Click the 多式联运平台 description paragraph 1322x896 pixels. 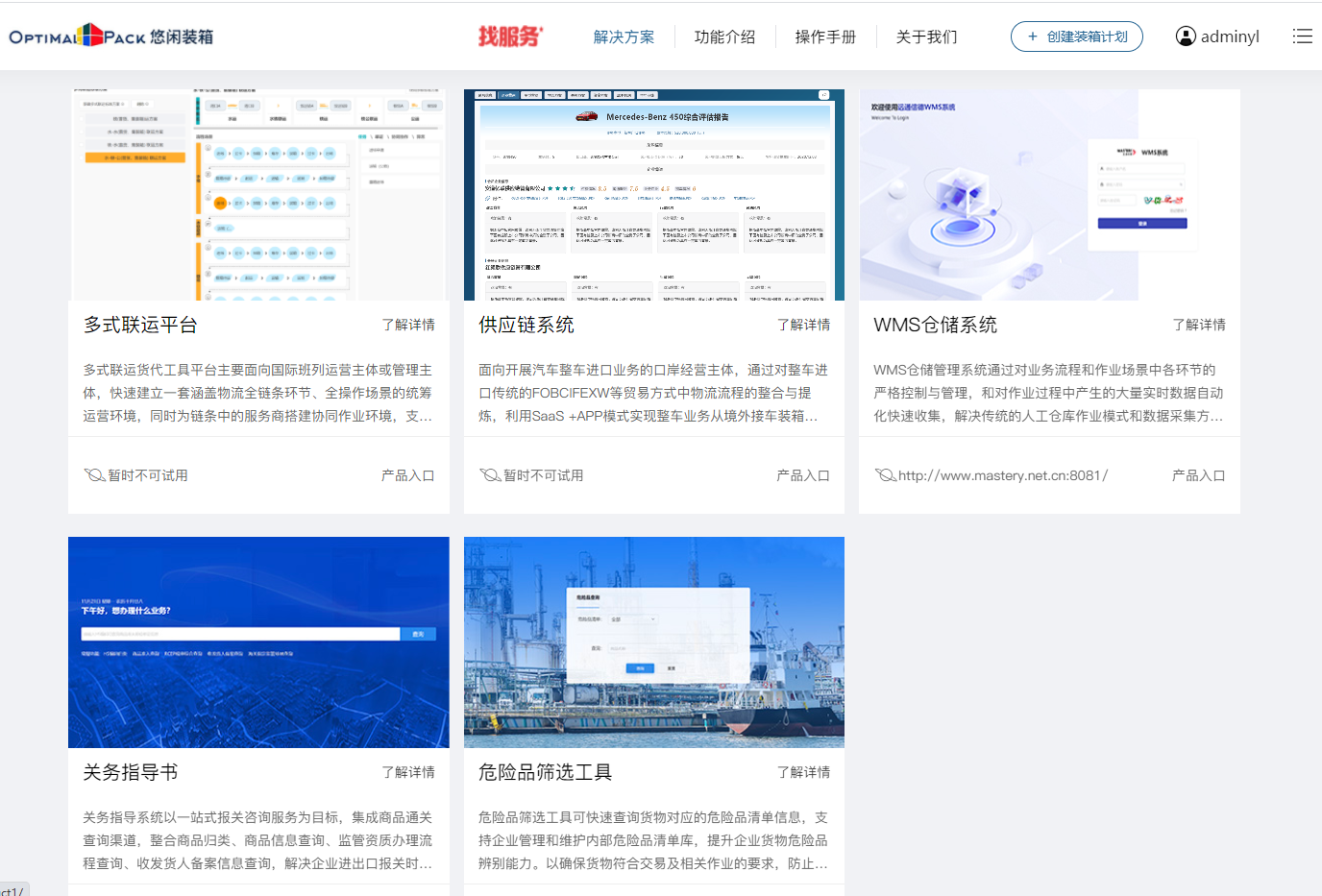(257, 393)
